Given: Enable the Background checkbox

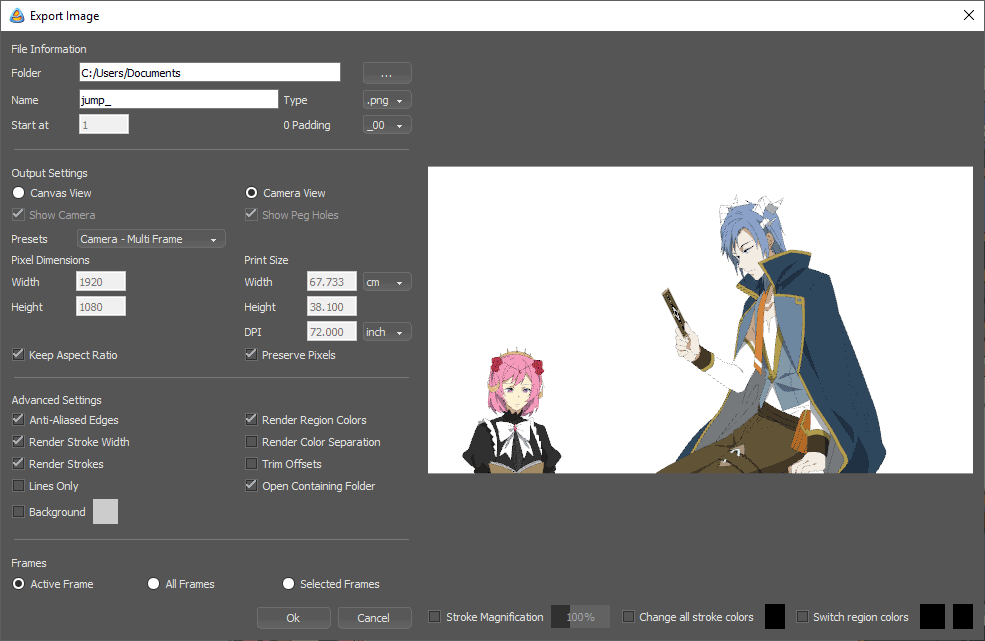Looking at the screenshot, I should pyautogui.click(x=18, y=512).
